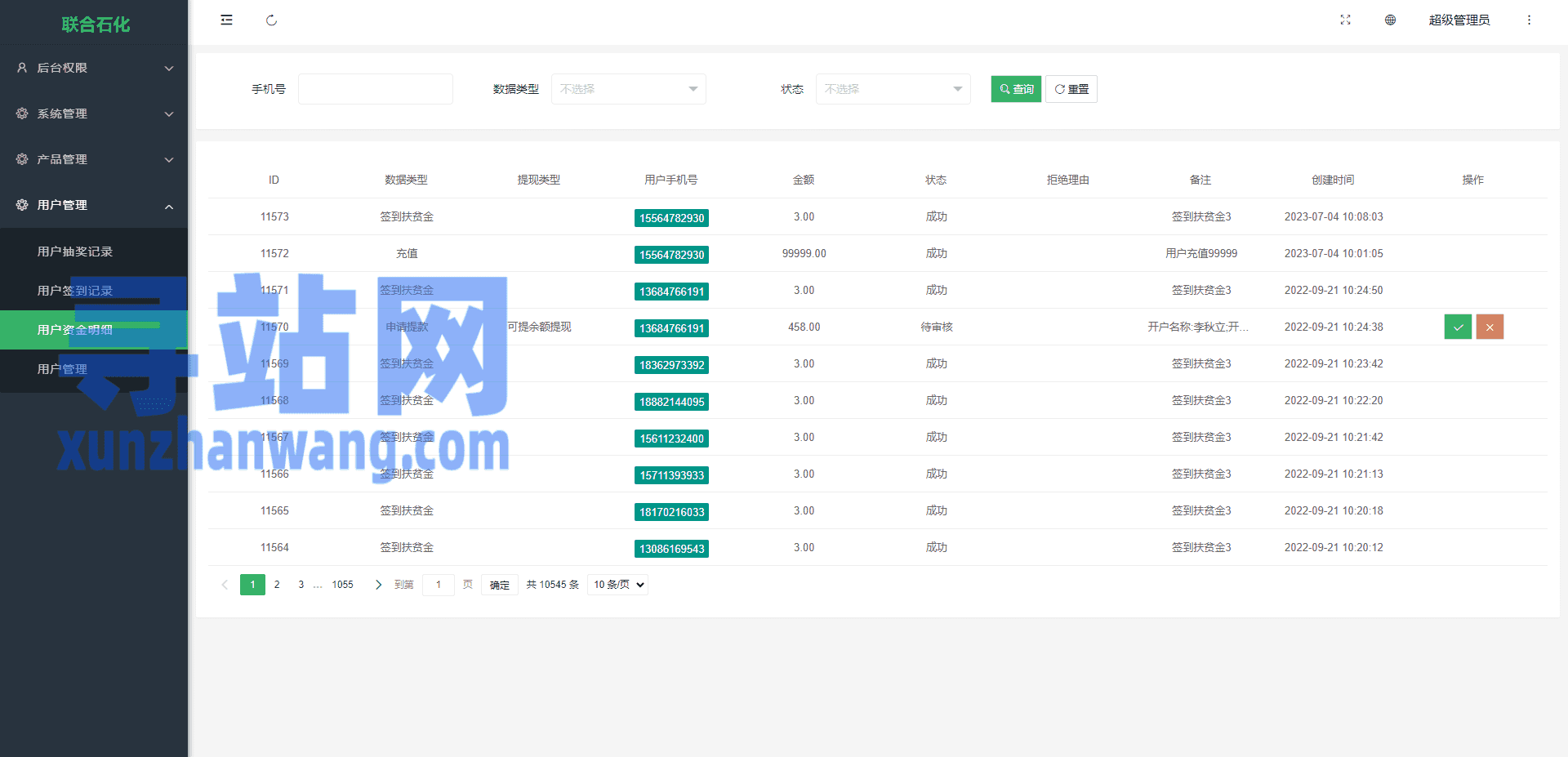Click the 创建时间 column header

1333,180
